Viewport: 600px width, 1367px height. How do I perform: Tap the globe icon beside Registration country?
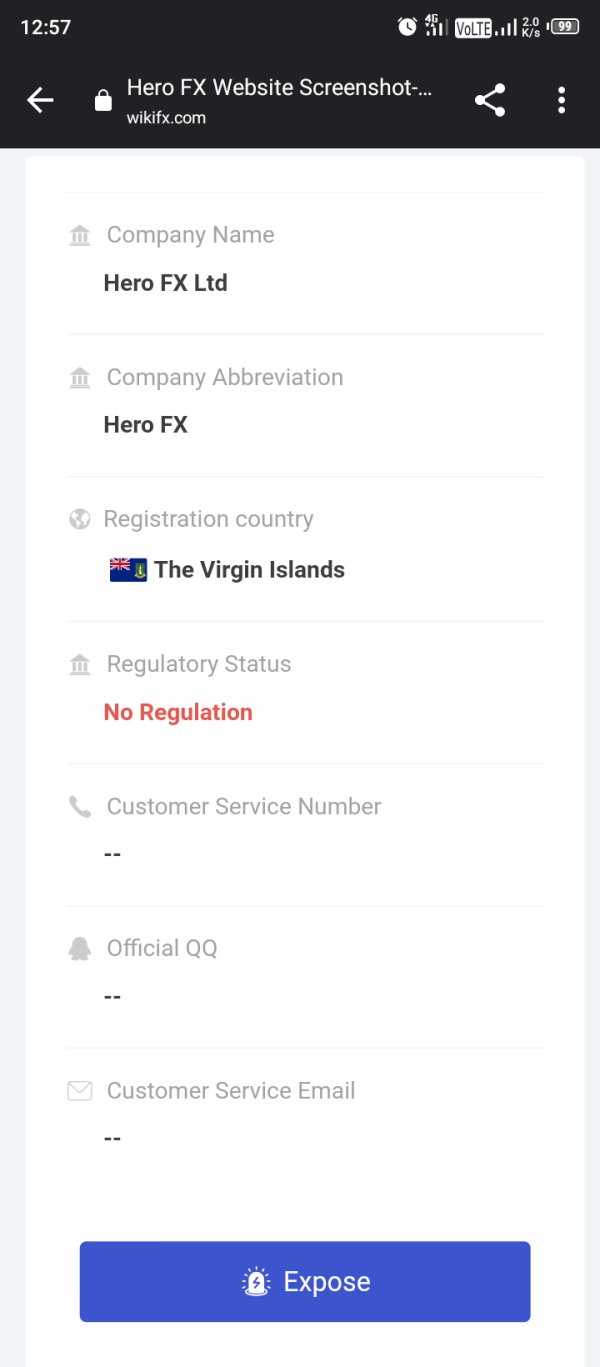click(80, 520)
